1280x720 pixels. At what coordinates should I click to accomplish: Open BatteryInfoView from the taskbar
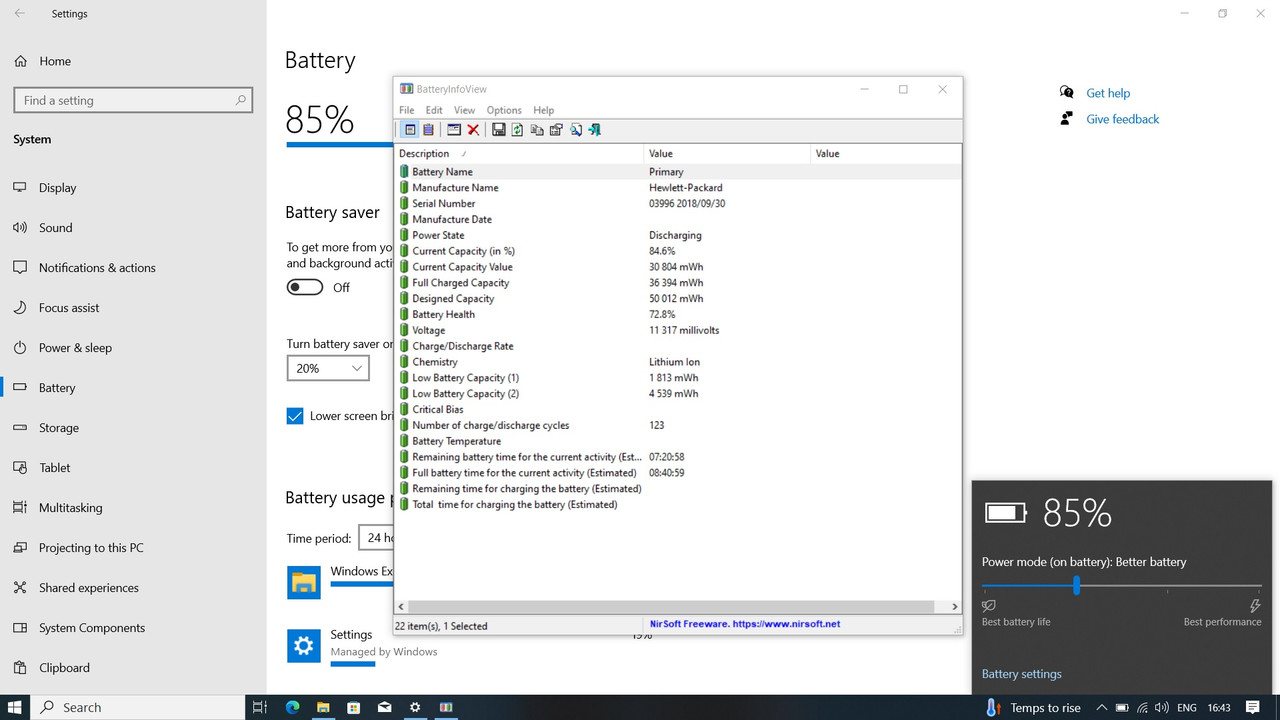pos(445,707)
